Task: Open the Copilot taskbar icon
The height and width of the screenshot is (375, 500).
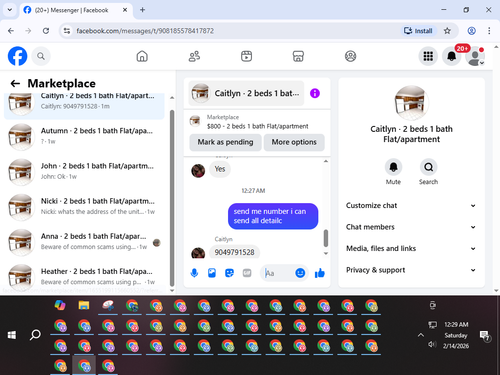Action: coord(60,305)
